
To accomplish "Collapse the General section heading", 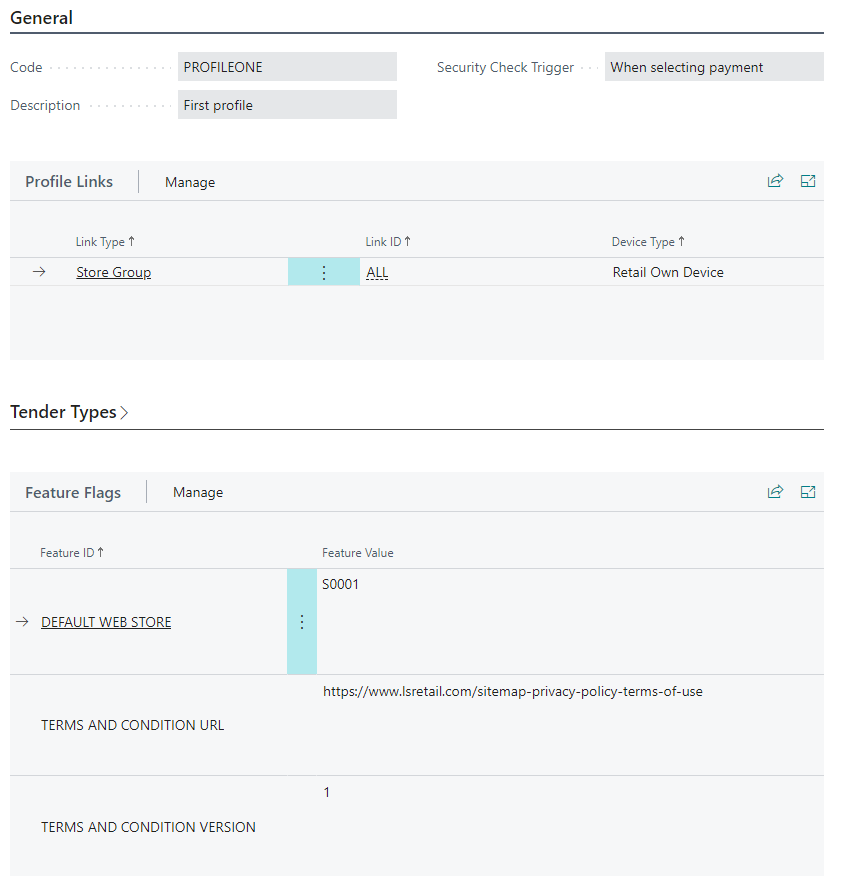I will point(41,18).
